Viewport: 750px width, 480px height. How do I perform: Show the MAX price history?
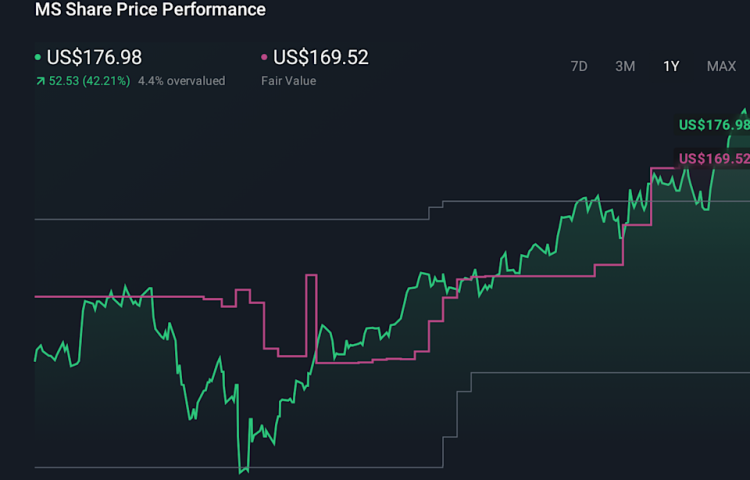tap(721, 66)
